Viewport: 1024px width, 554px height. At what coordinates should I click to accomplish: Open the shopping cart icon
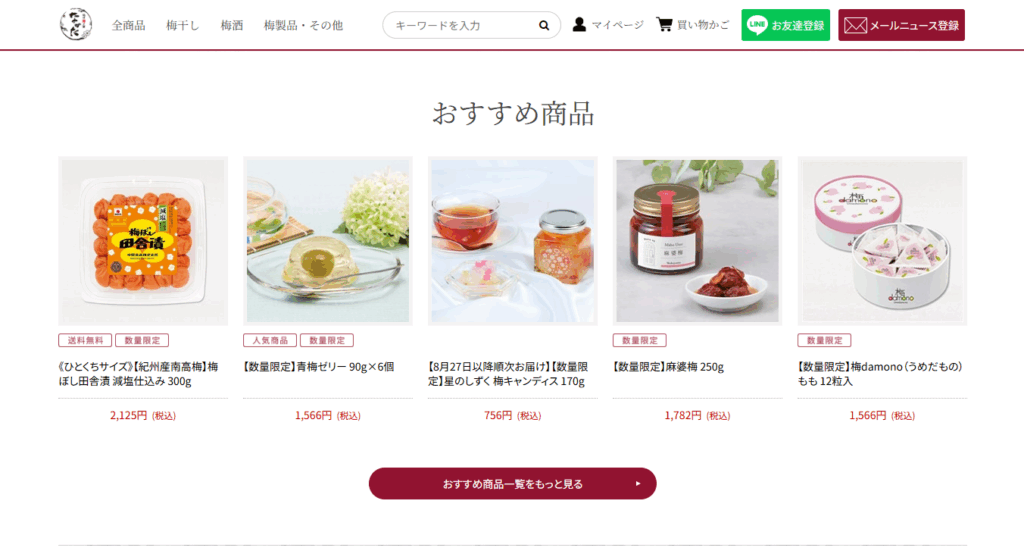pos(664,25)
